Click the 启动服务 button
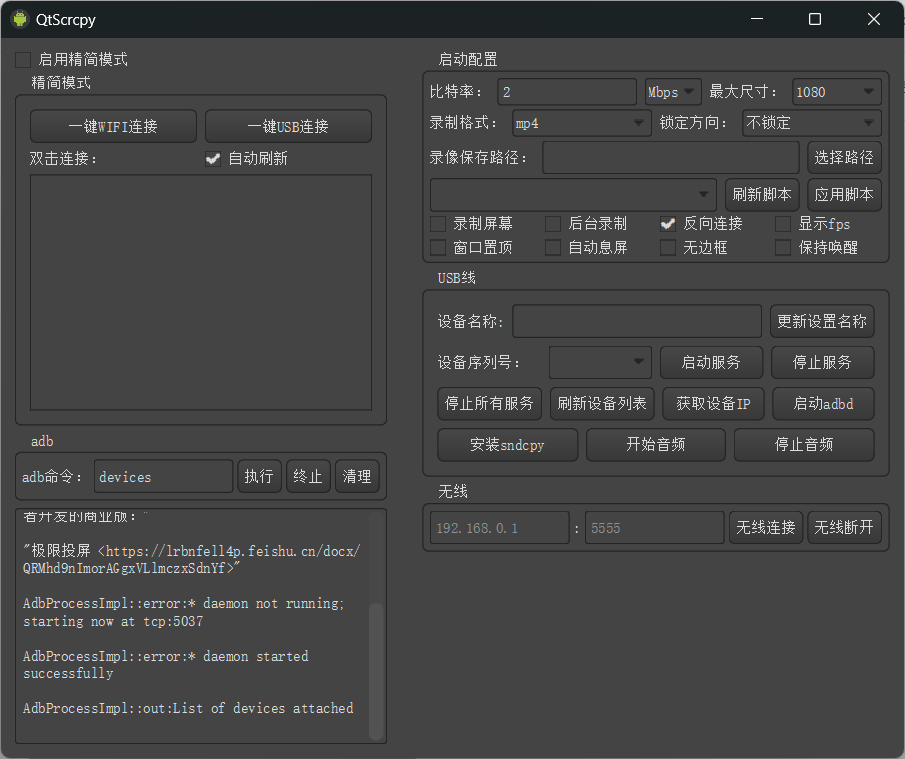The image size is (905, 759). click(x=711, y=362)
